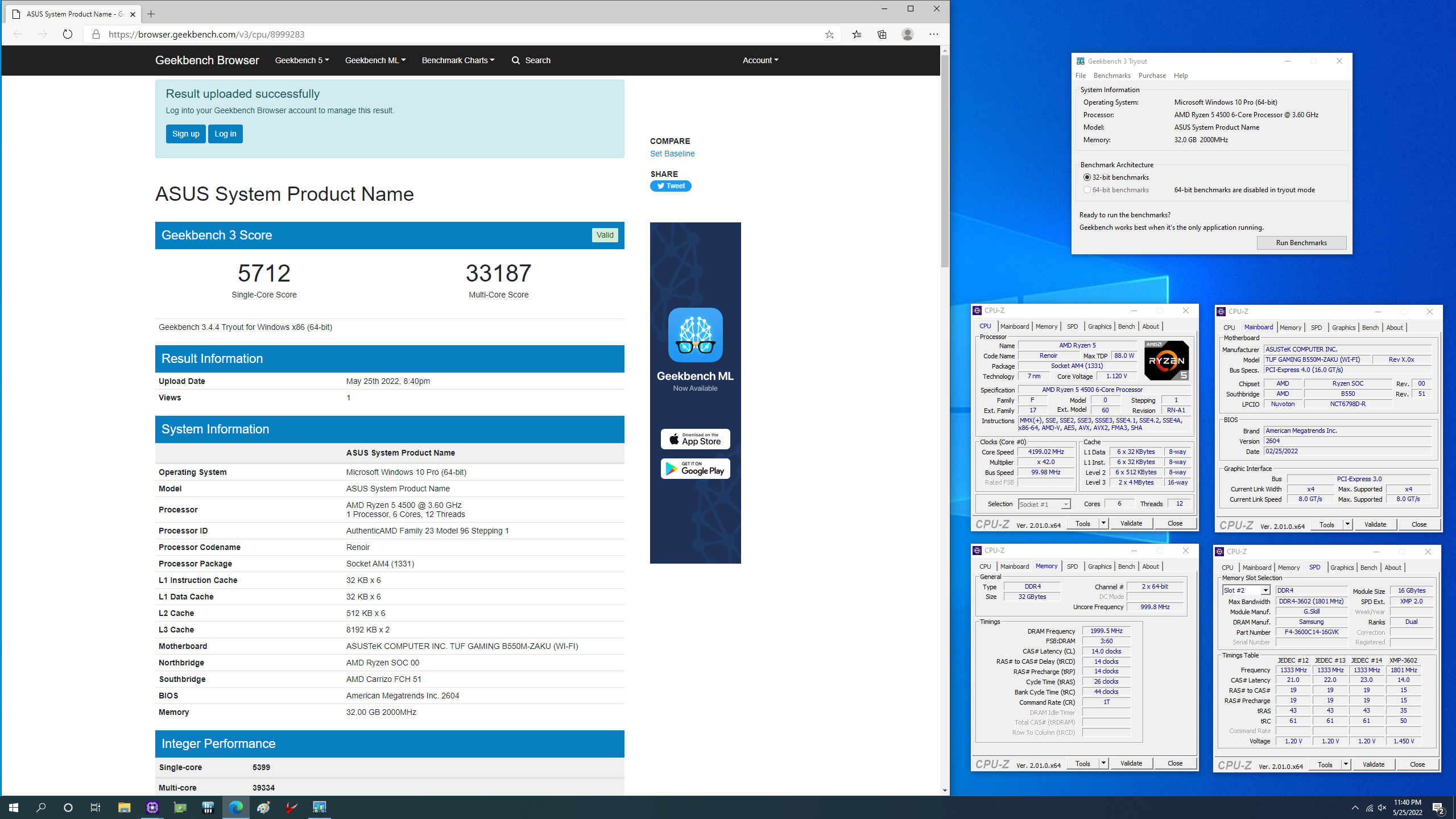Open the Edge profile avatar

pyautogui.click(x=908, y=34)
